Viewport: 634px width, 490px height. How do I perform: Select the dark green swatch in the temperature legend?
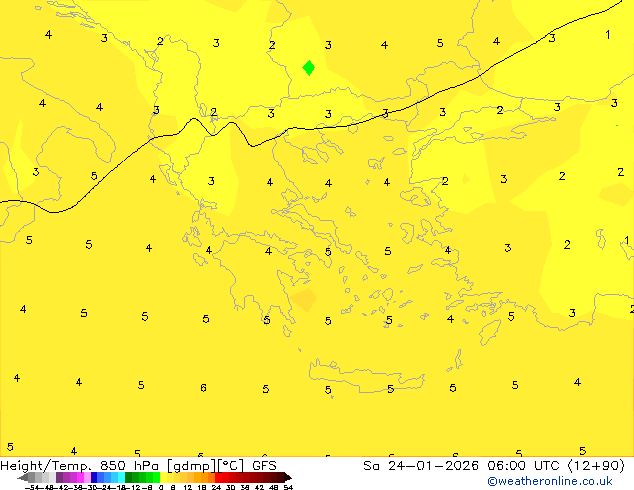coord(129,477)
